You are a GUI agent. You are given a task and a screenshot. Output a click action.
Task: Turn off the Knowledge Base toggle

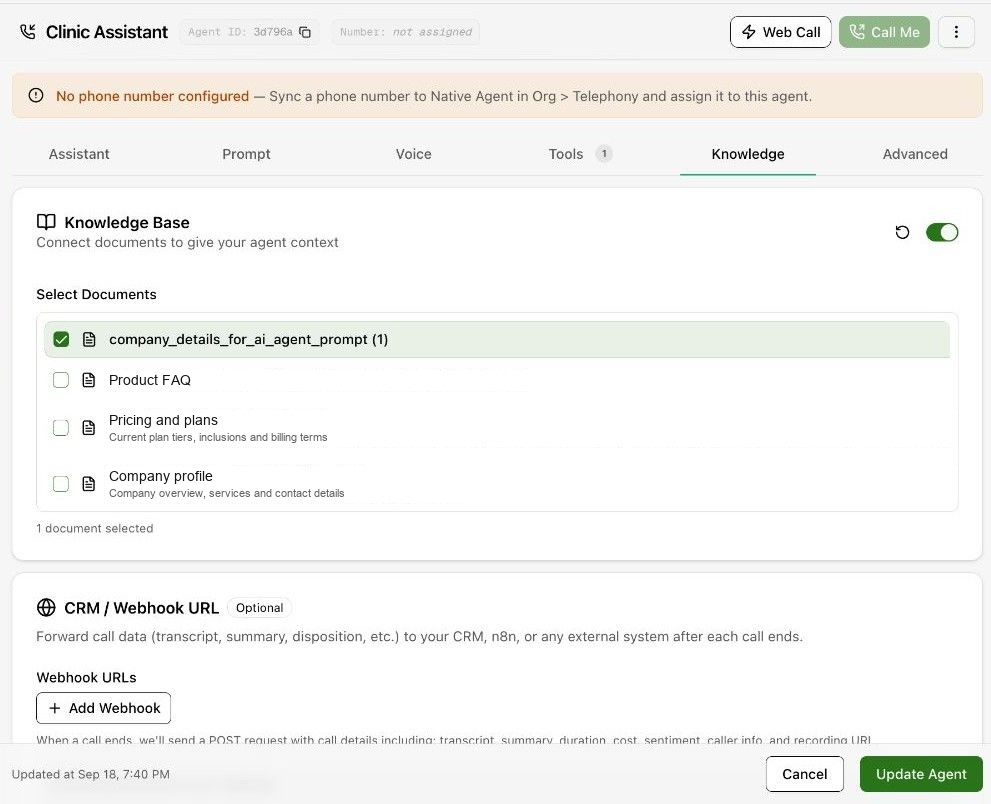pyautogui.click(x=942, y=233)
